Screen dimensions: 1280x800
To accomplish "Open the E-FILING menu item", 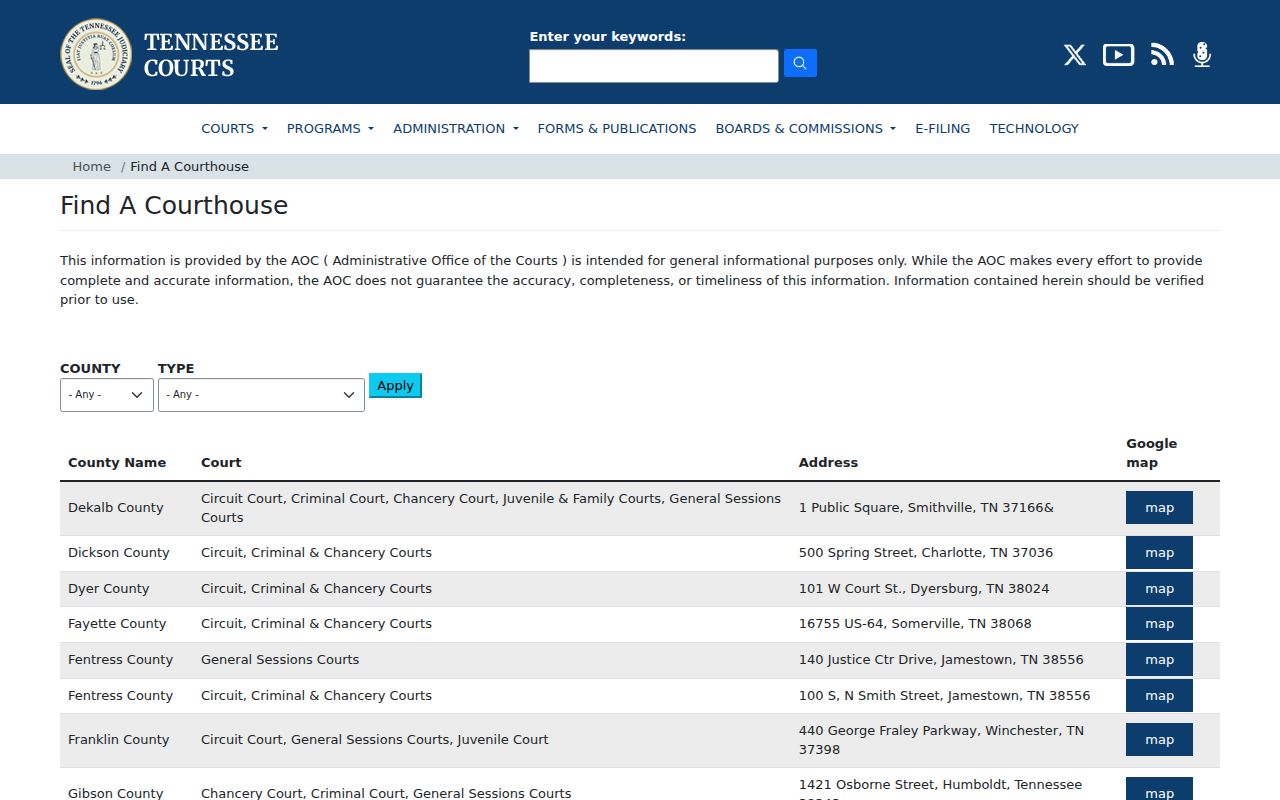I will tap(943, 128).
